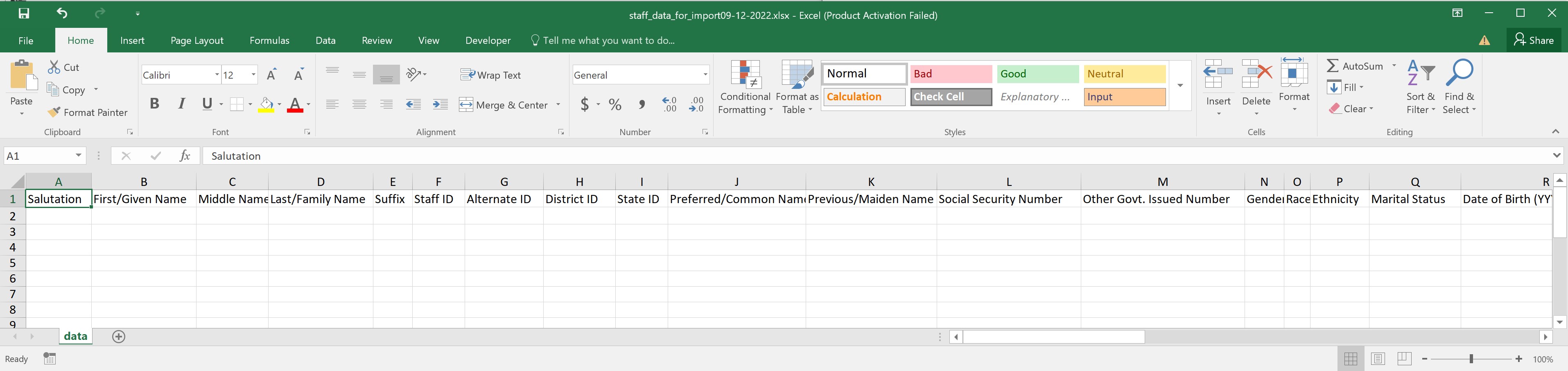Open the font name Calibri dropdown

(x=217, y=75)
